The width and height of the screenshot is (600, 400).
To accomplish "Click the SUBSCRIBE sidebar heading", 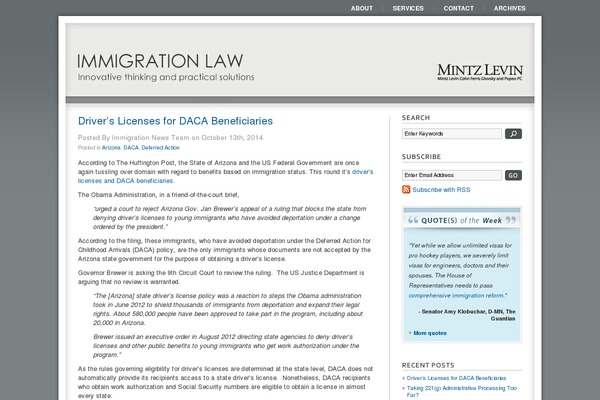I will pos(421,157).
